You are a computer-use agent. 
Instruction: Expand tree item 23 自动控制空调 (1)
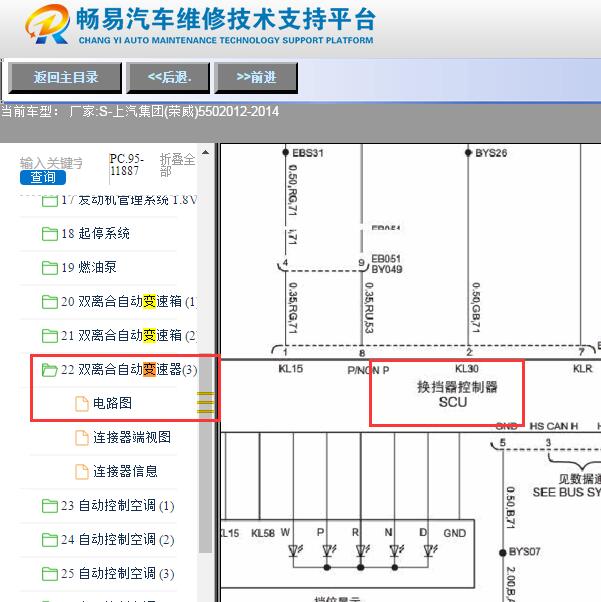(118, 506)
